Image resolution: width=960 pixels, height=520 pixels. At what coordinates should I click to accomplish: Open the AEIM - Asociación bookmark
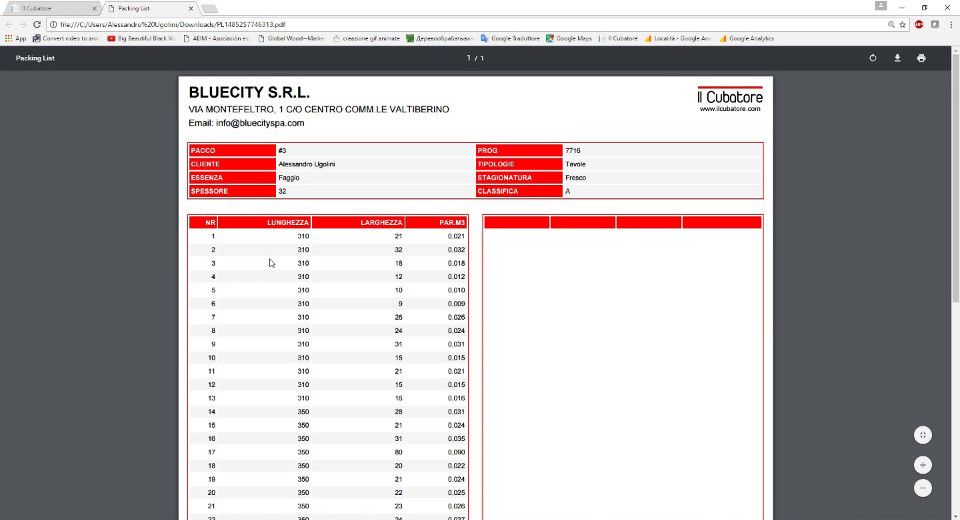(217, 38)
